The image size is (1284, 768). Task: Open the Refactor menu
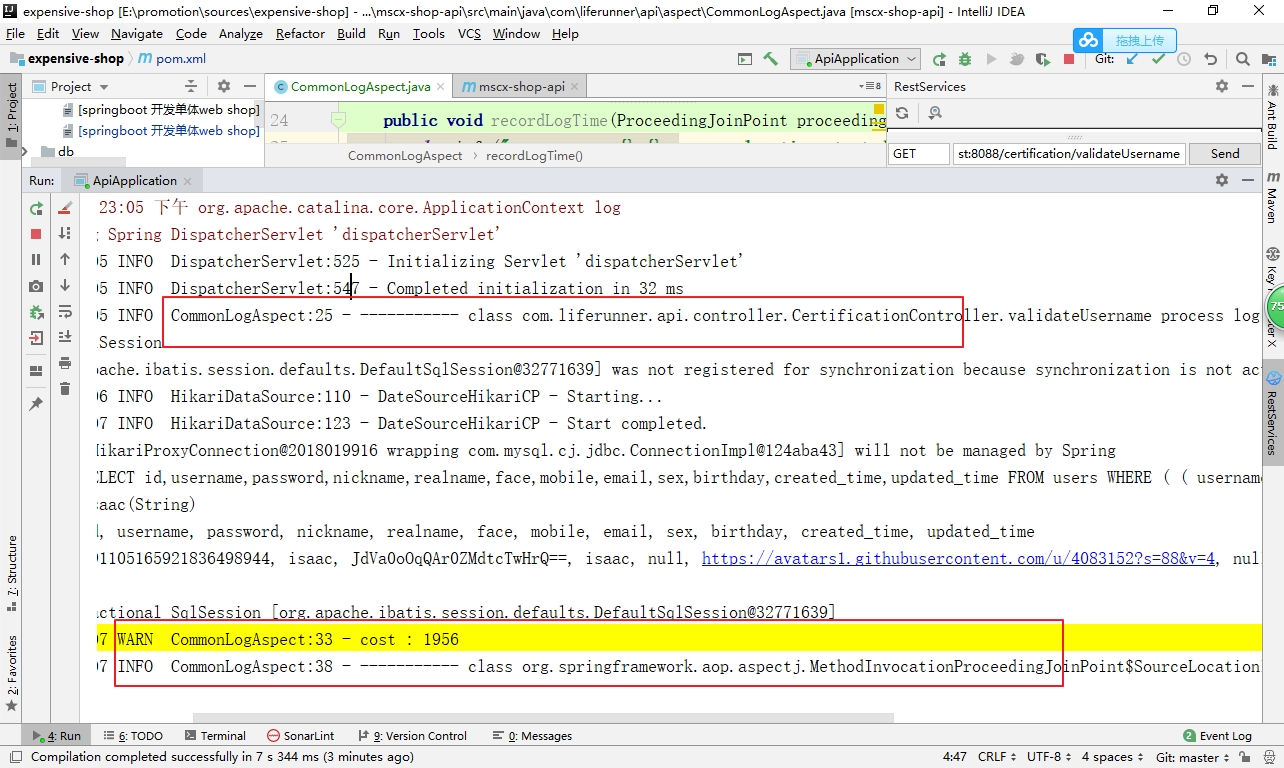pos(301,33)
